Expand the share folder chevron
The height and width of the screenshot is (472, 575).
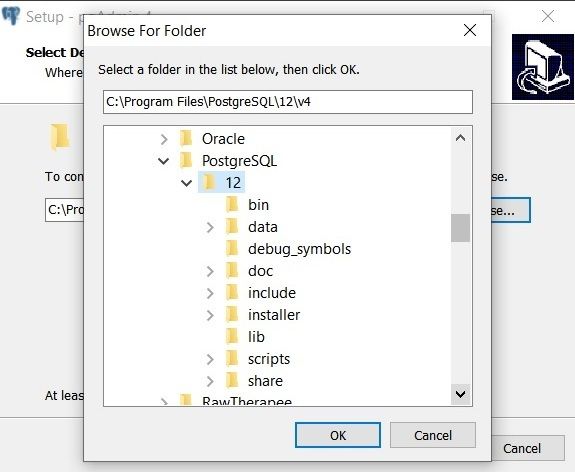[x=210, y=381]
